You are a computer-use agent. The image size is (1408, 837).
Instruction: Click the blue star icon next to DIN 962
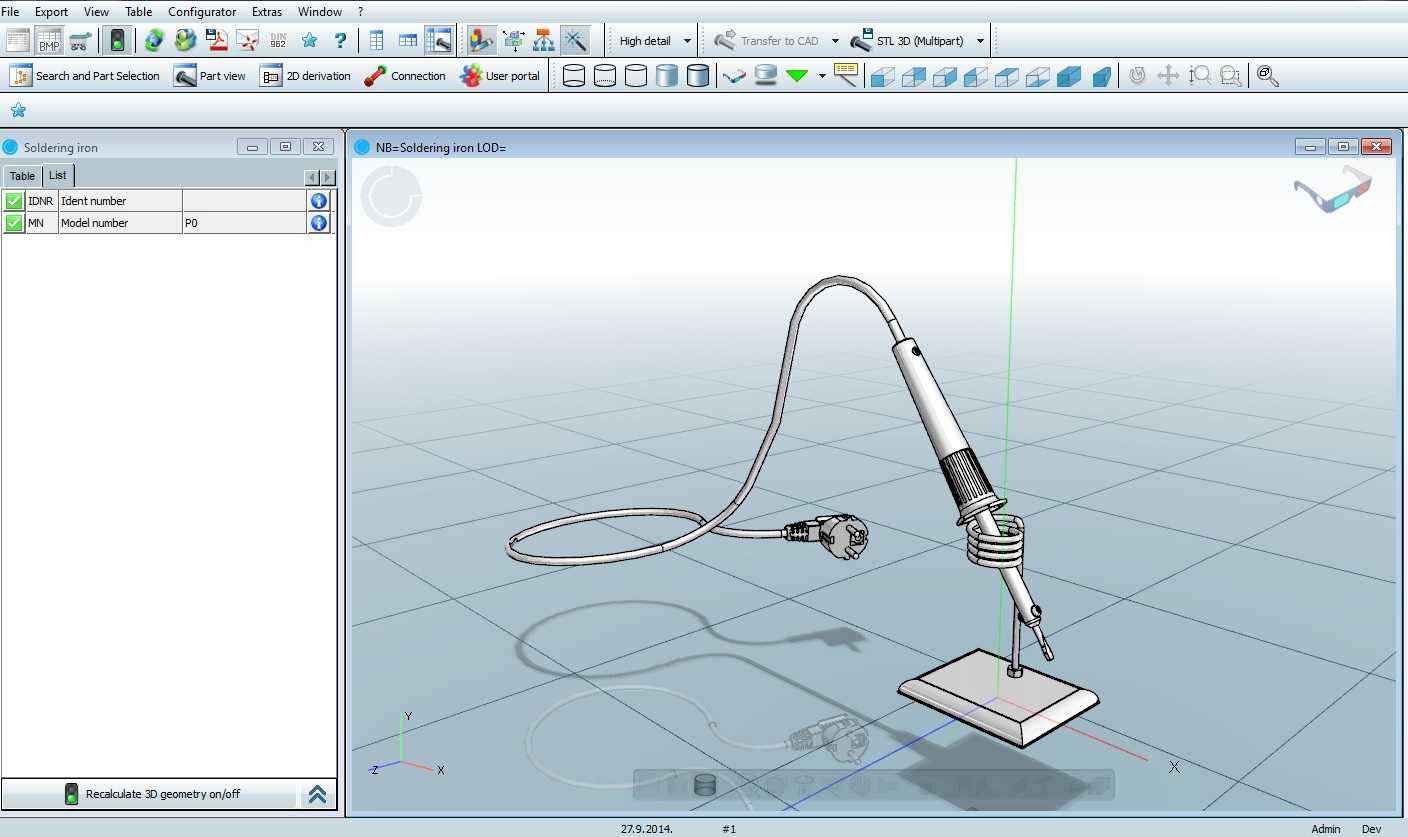[x=309, y=41]
